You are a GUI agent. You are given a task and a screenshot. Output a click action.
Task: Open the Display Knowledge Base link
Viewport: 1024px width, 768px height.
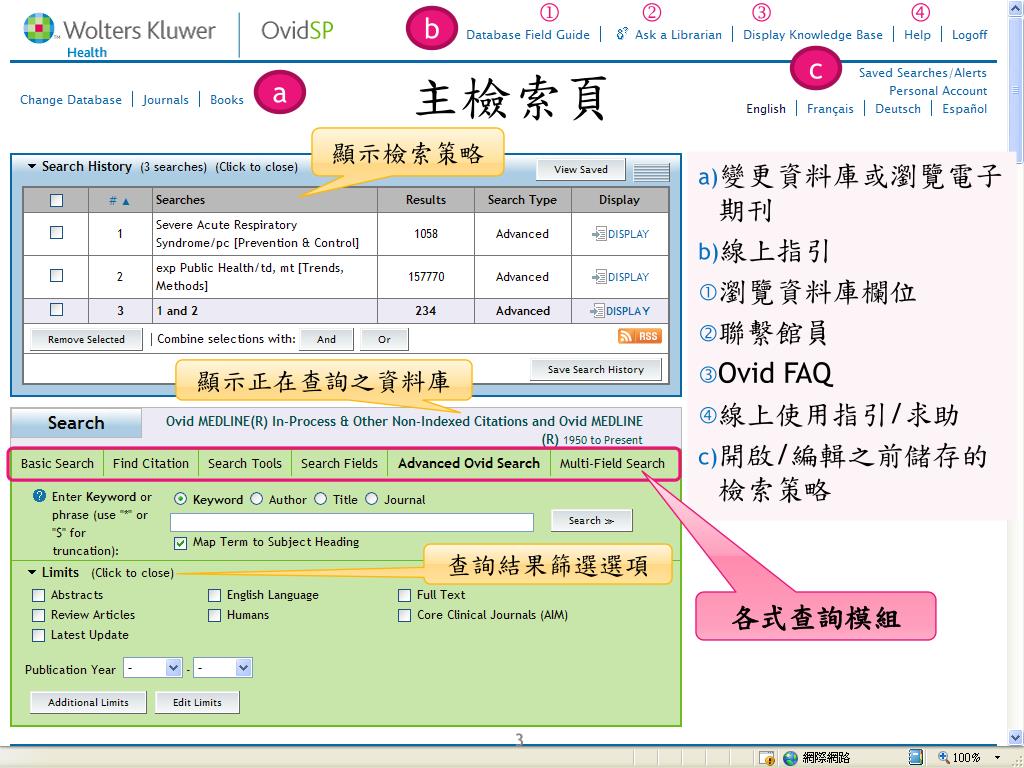[813, 35]
